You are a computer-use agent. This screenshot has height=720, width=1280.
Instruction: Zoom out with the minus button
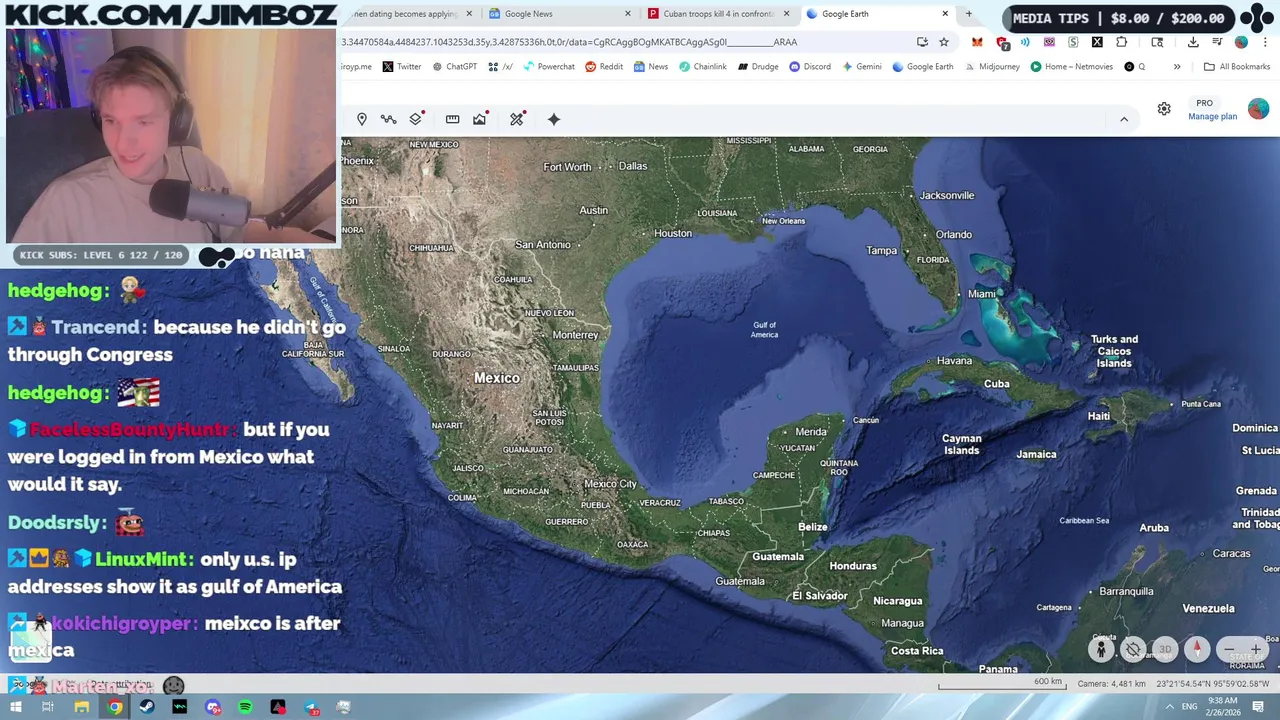point(1229,650)
